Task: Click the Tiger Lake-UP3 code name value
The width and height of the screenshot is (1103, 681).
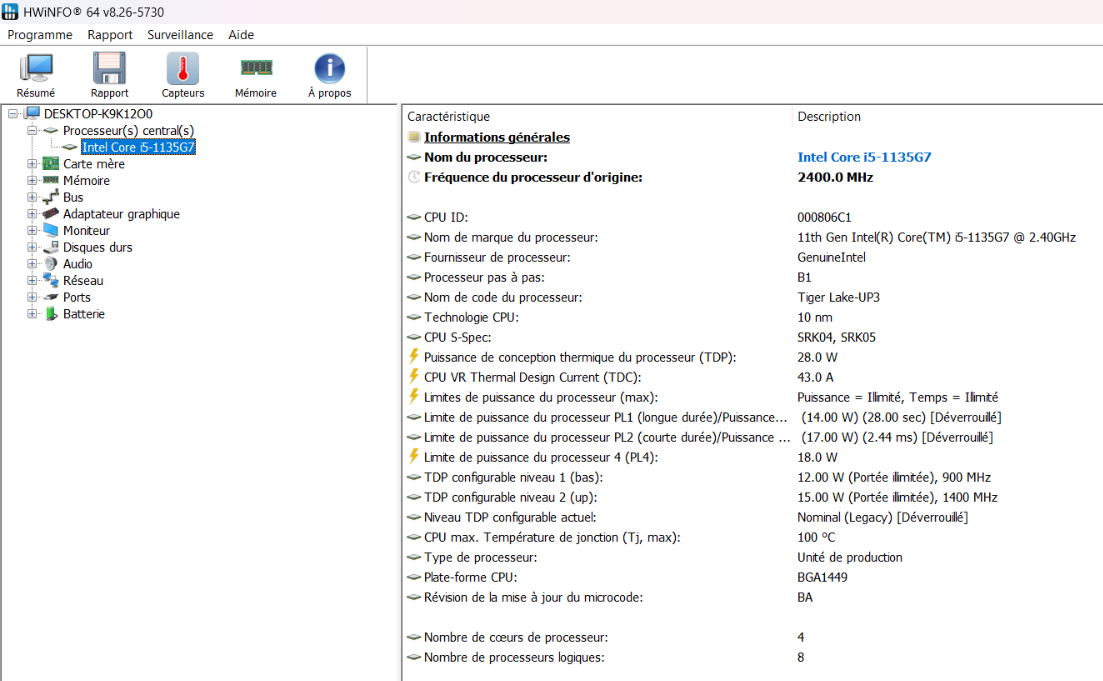Action: pyautogui.click(x=839, y=297)
